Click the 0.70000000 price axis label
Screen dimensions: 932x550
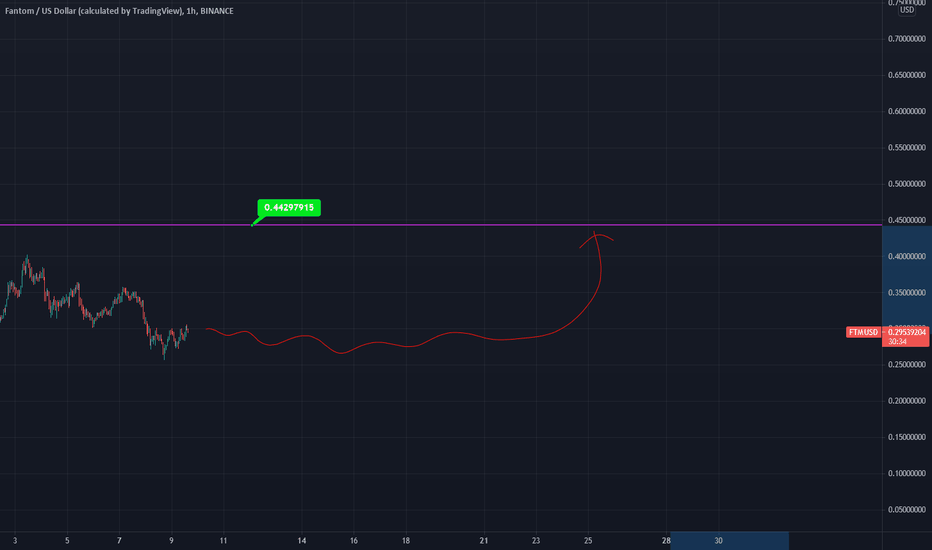coord(906,39)
